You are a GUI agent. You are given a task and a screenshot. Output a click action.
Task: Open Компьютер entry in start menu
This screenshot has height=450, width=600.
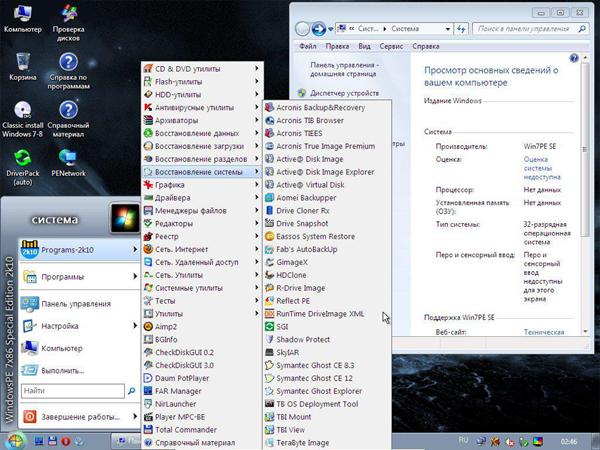point(79,348)
